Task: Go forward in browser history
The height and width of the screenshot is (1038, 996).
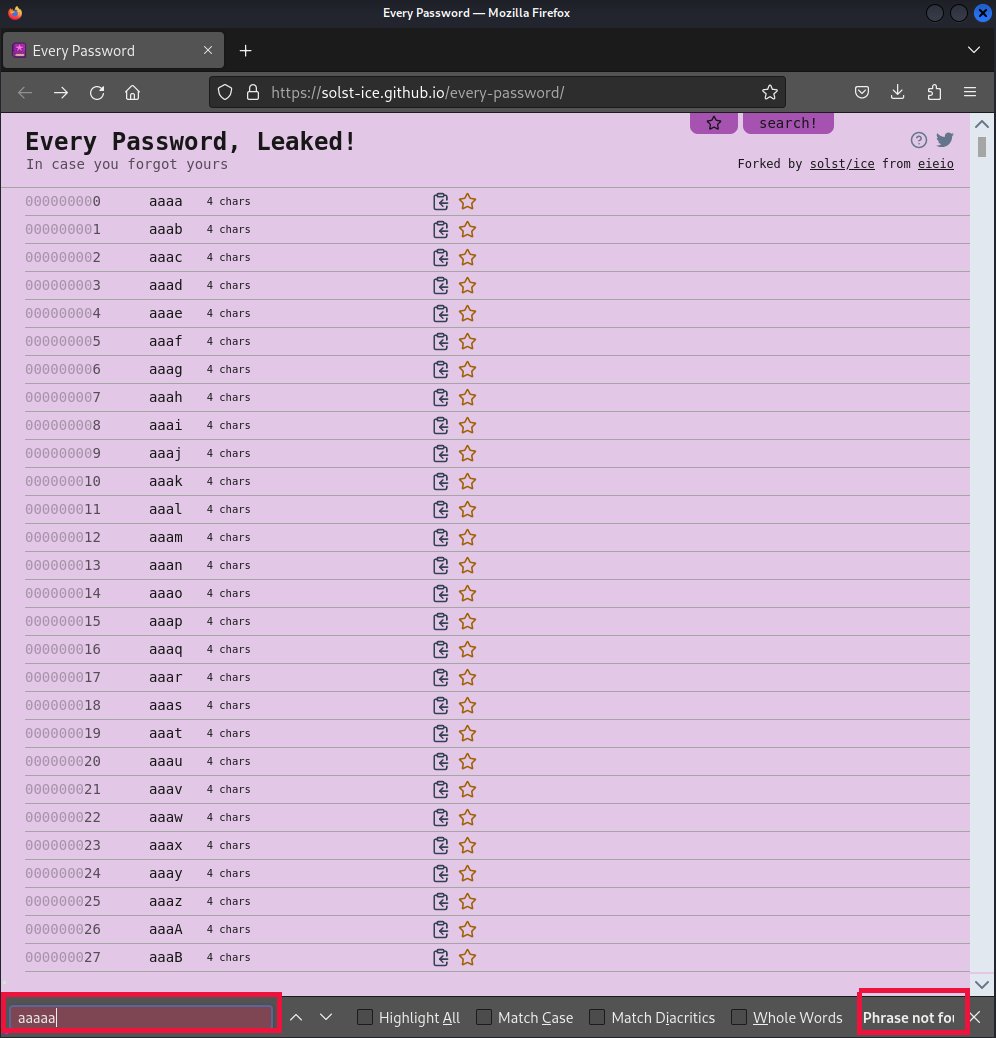Action: click(61, 93)
